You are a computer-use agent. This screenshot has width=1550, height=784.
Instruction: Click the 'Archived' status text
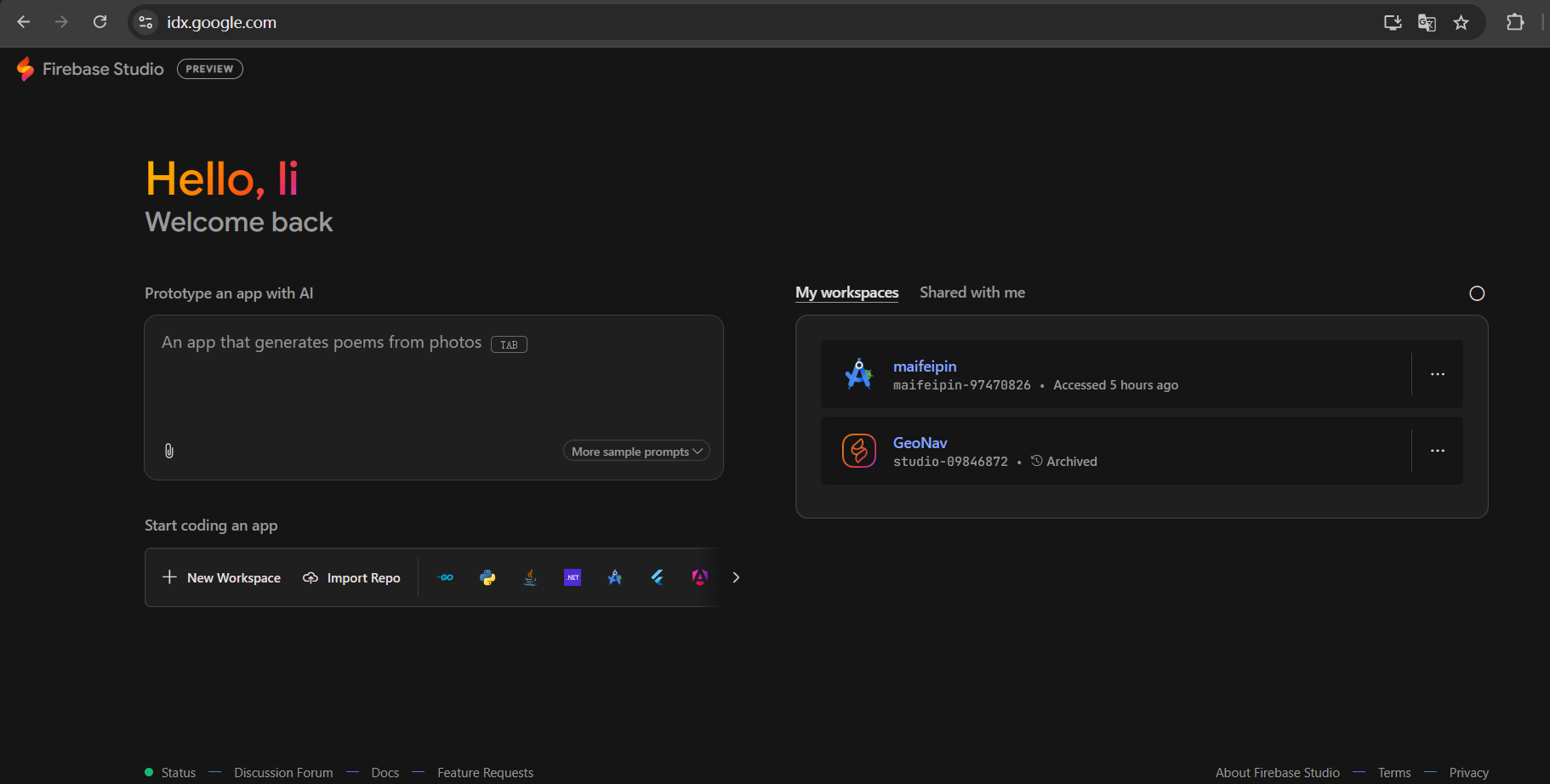tap(1071, 462)
